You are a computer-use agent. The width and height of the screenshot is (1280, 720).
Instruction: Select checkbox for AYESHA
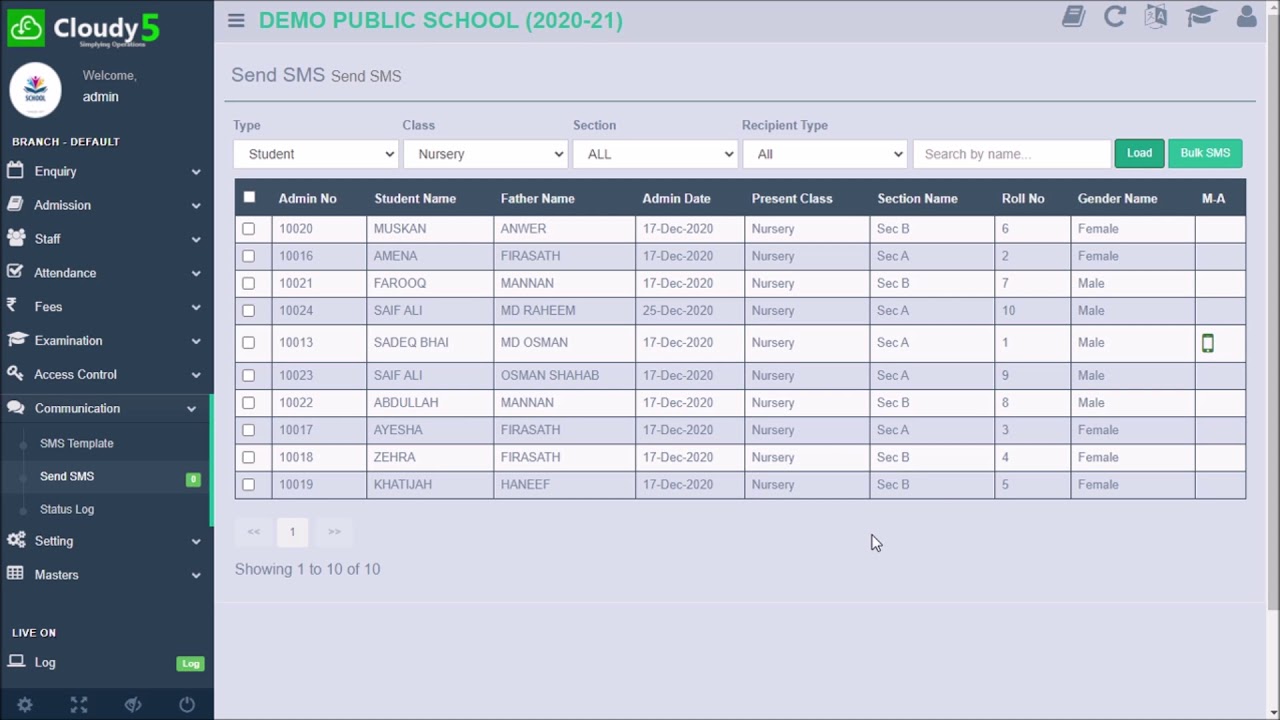tap(249, 430)
